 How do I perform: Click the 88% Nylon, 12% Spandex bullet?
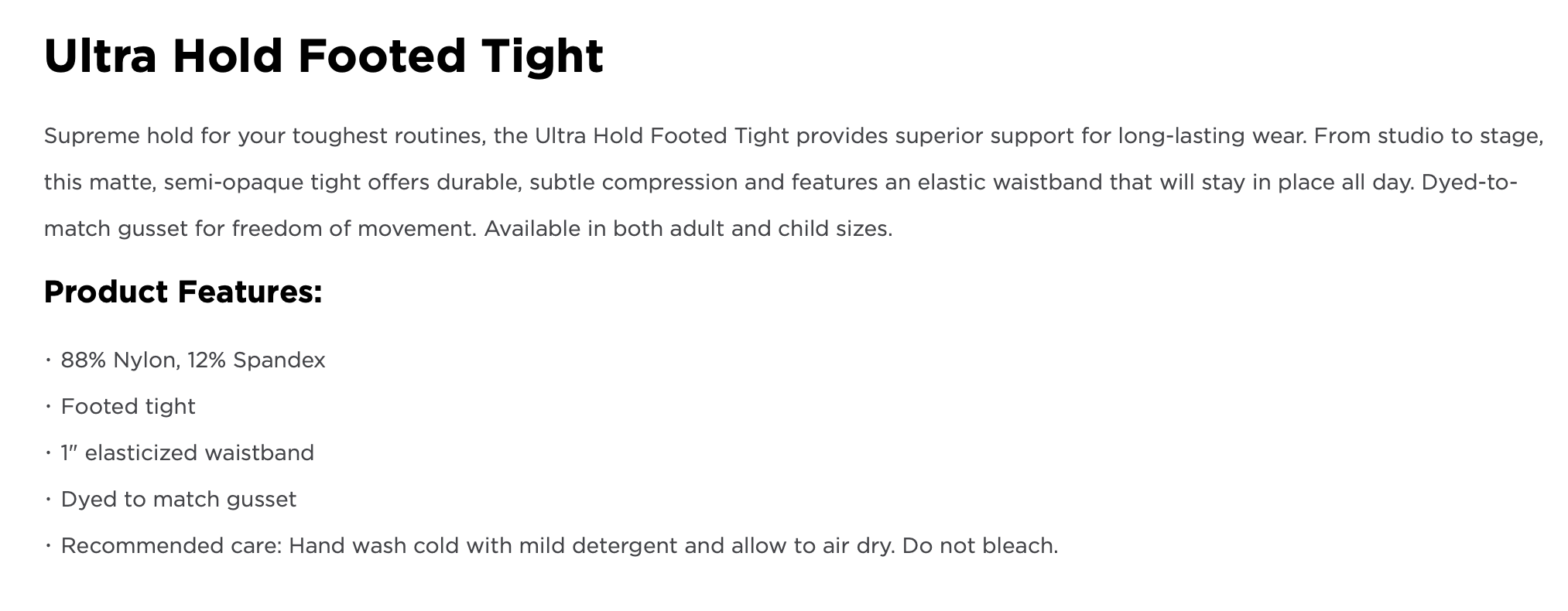(x=193, y=360)
